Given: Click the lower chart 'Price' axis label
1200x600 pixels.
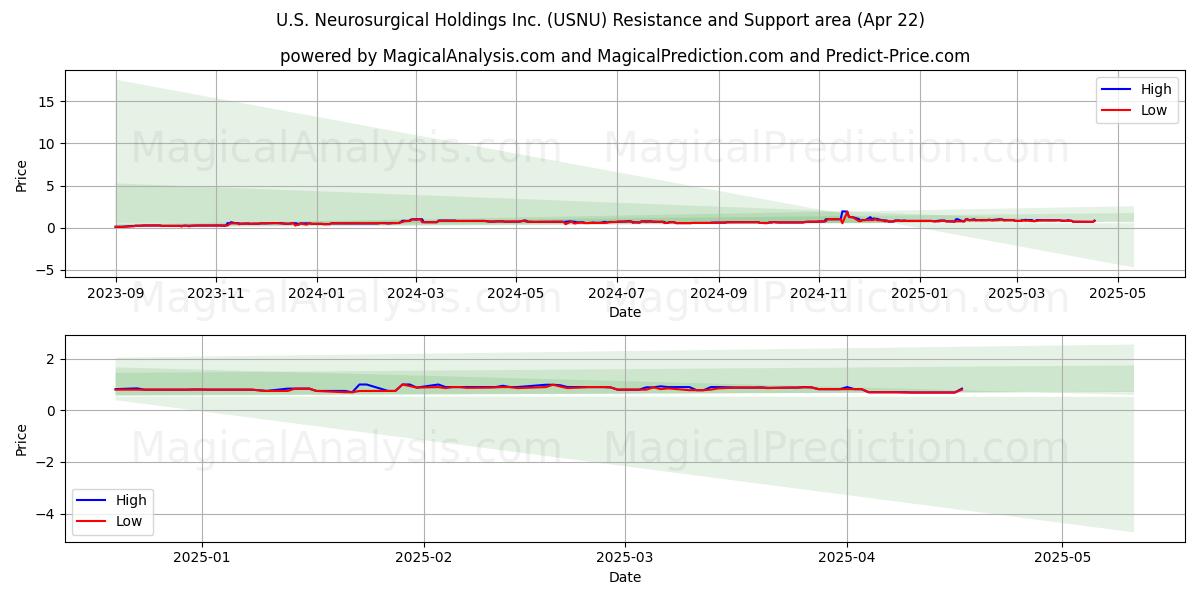Looking at the screenshot, I should point(22,439).
